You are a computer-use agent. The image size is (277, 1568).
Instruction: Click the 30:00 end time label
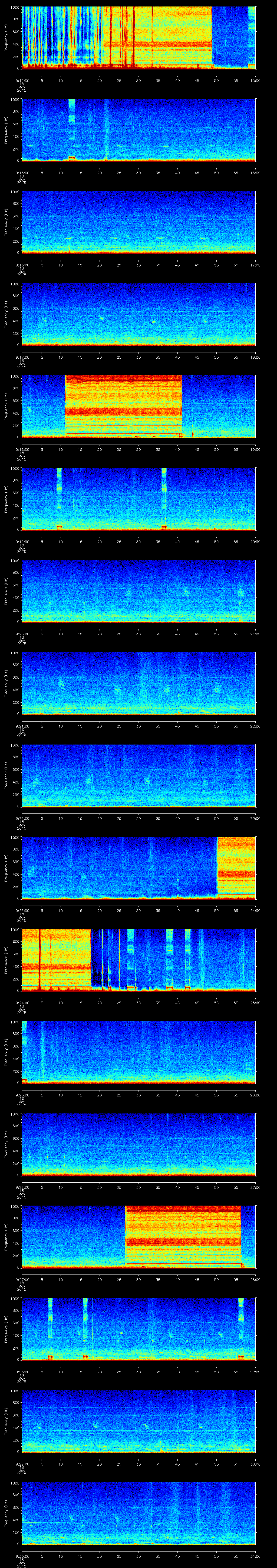256,1464
